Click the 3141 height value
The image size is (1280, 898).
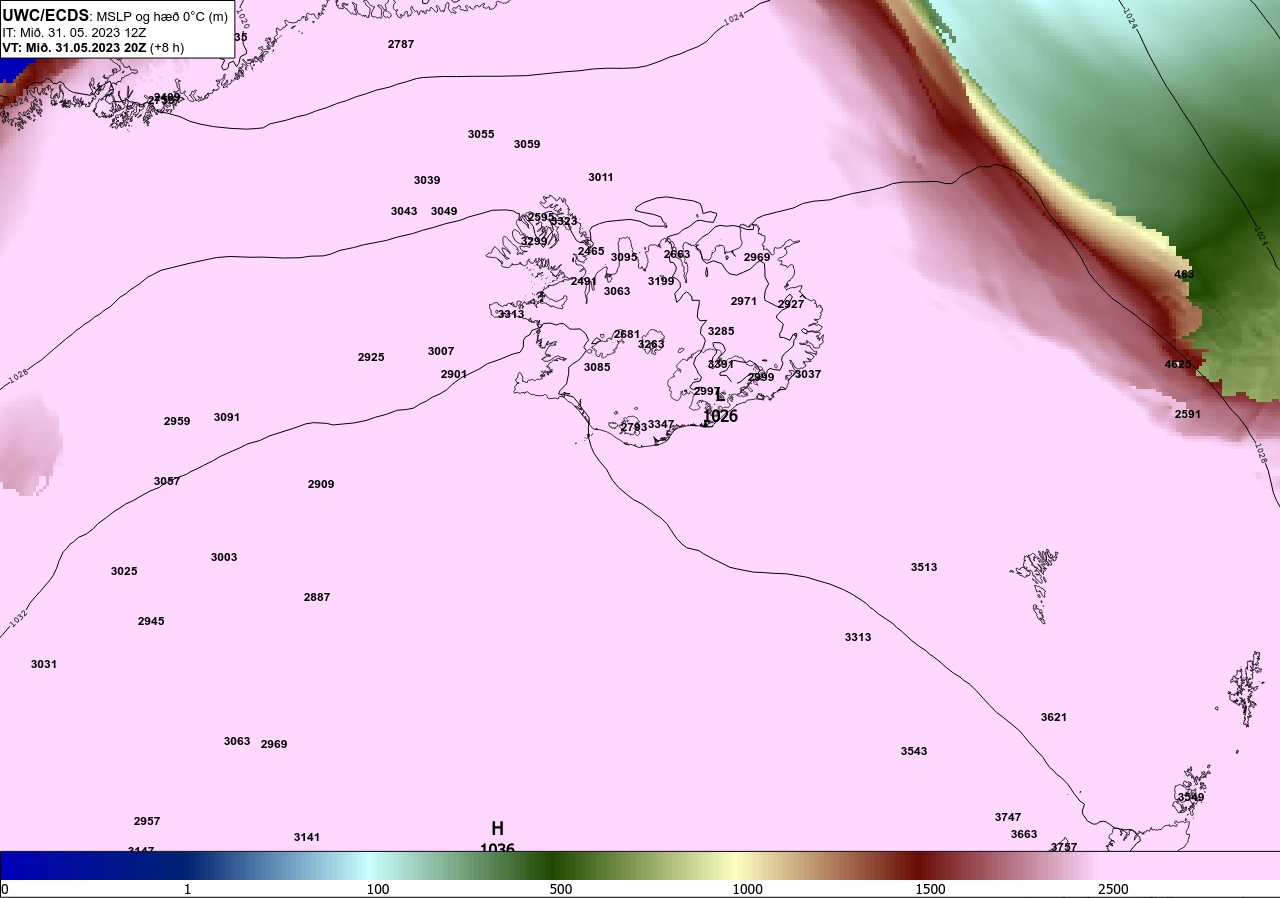point(307,837)
